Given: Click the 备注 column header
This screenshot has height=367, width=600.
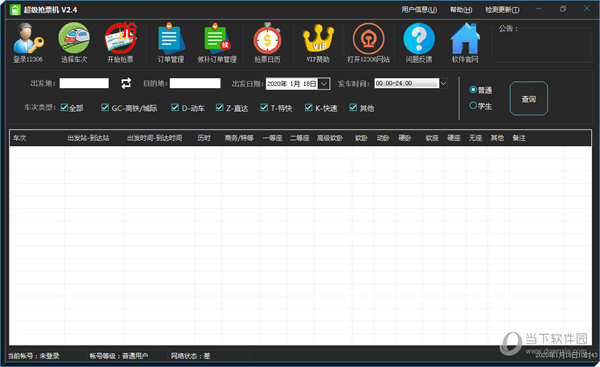Looking at the screenshot, I should click(x=519, y=138).
